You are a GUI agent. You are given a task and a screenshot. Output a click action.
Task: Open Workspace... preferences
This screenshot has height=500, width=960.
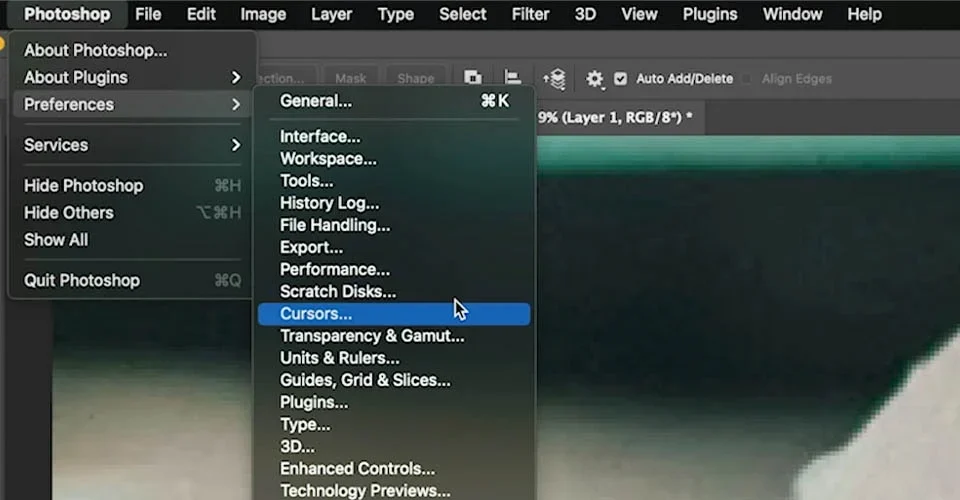point(394,159)
